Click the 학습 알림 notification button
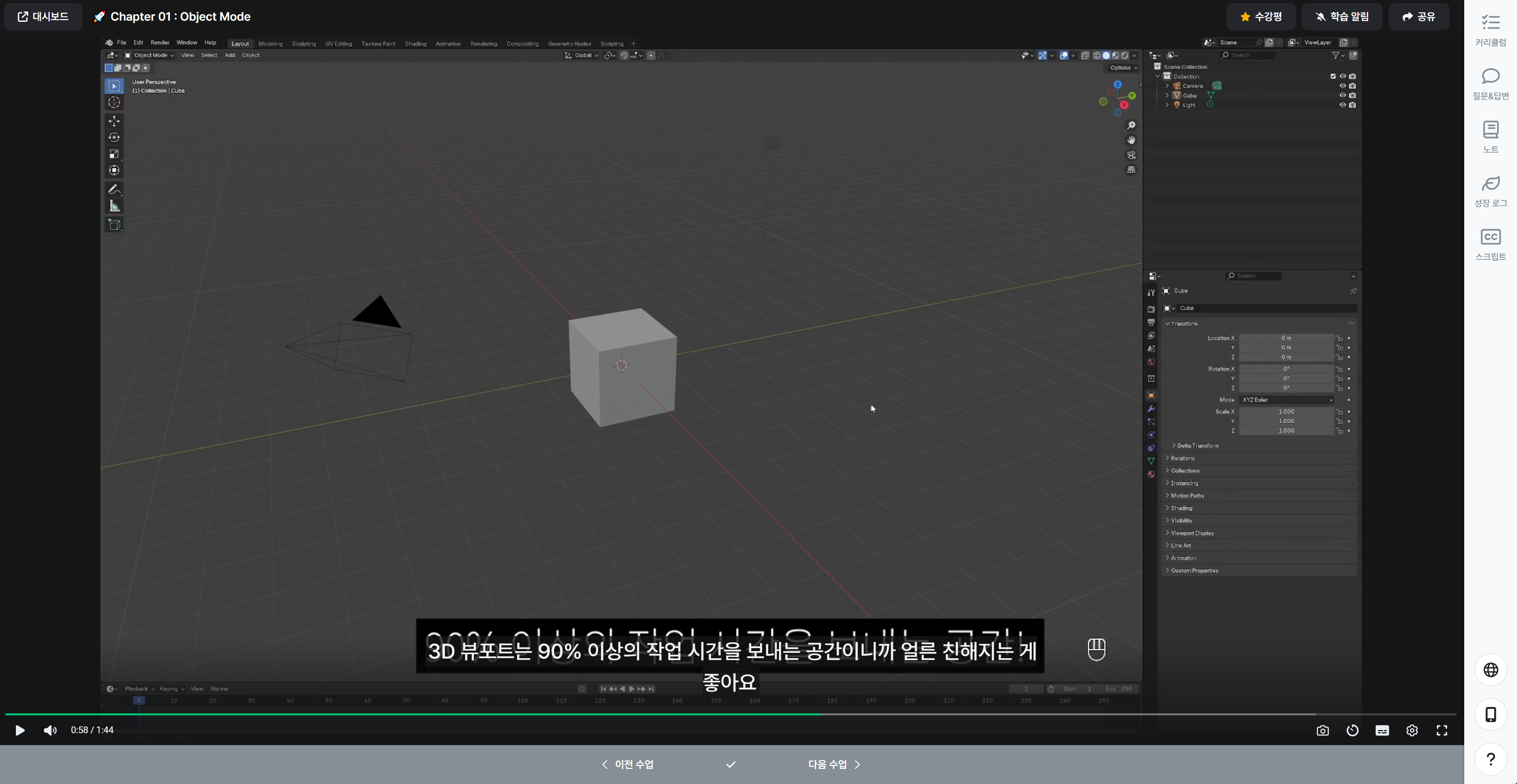This screenshot has width=1517, height=784. [1342, 17]
